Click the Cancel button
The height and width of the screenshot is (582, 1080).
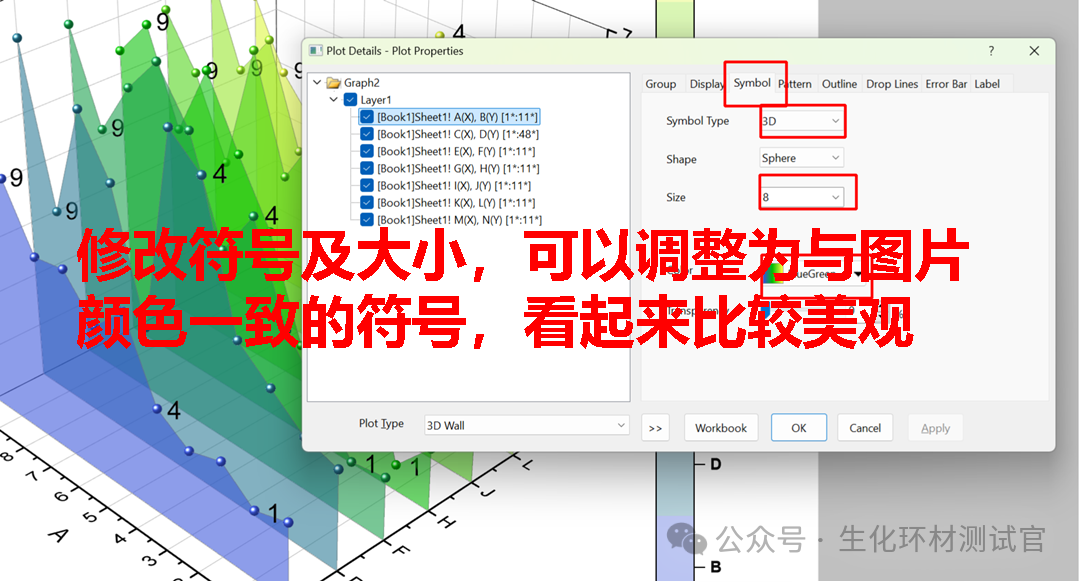coord(865,428)
